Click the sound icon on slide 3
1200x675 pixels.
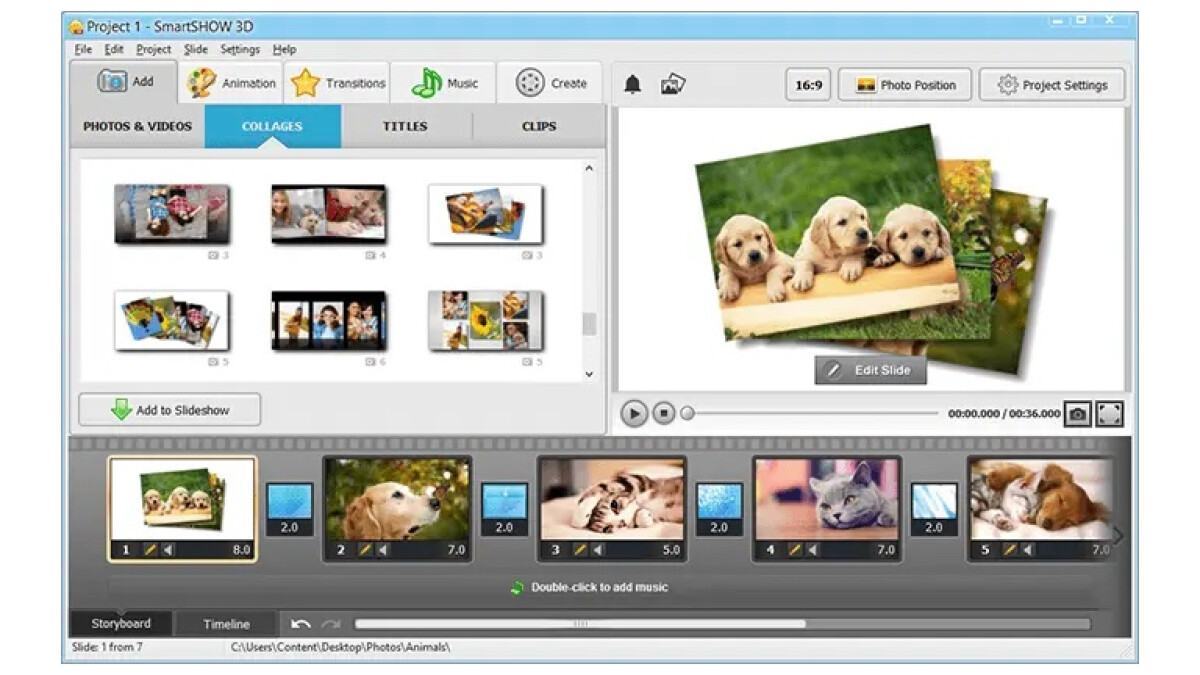598,550
